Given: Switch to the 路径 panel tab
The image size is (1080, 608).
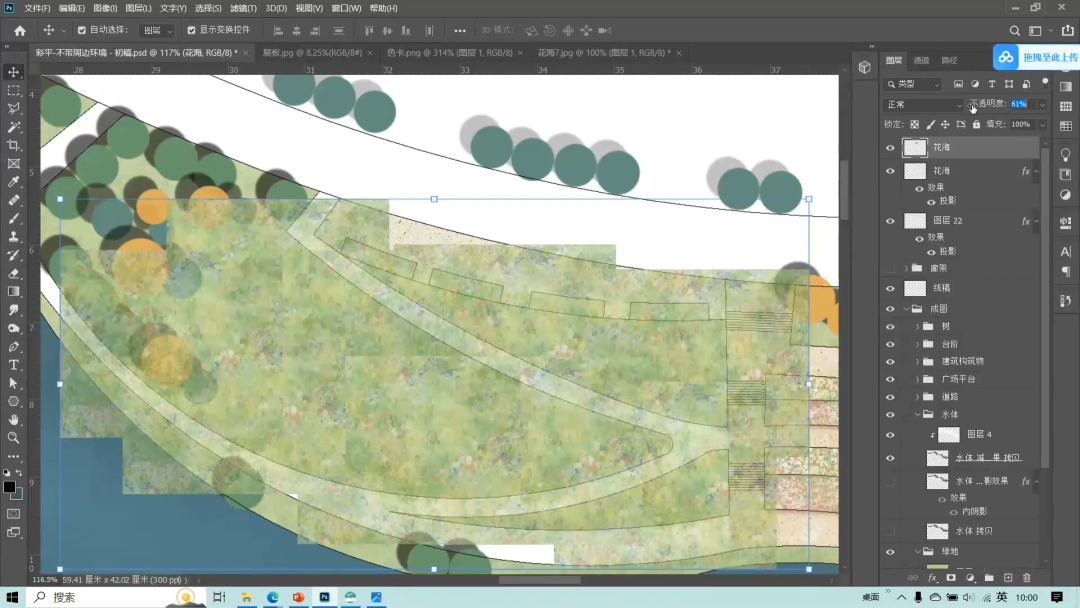Looking at the screenshot, I should point(949,61).
